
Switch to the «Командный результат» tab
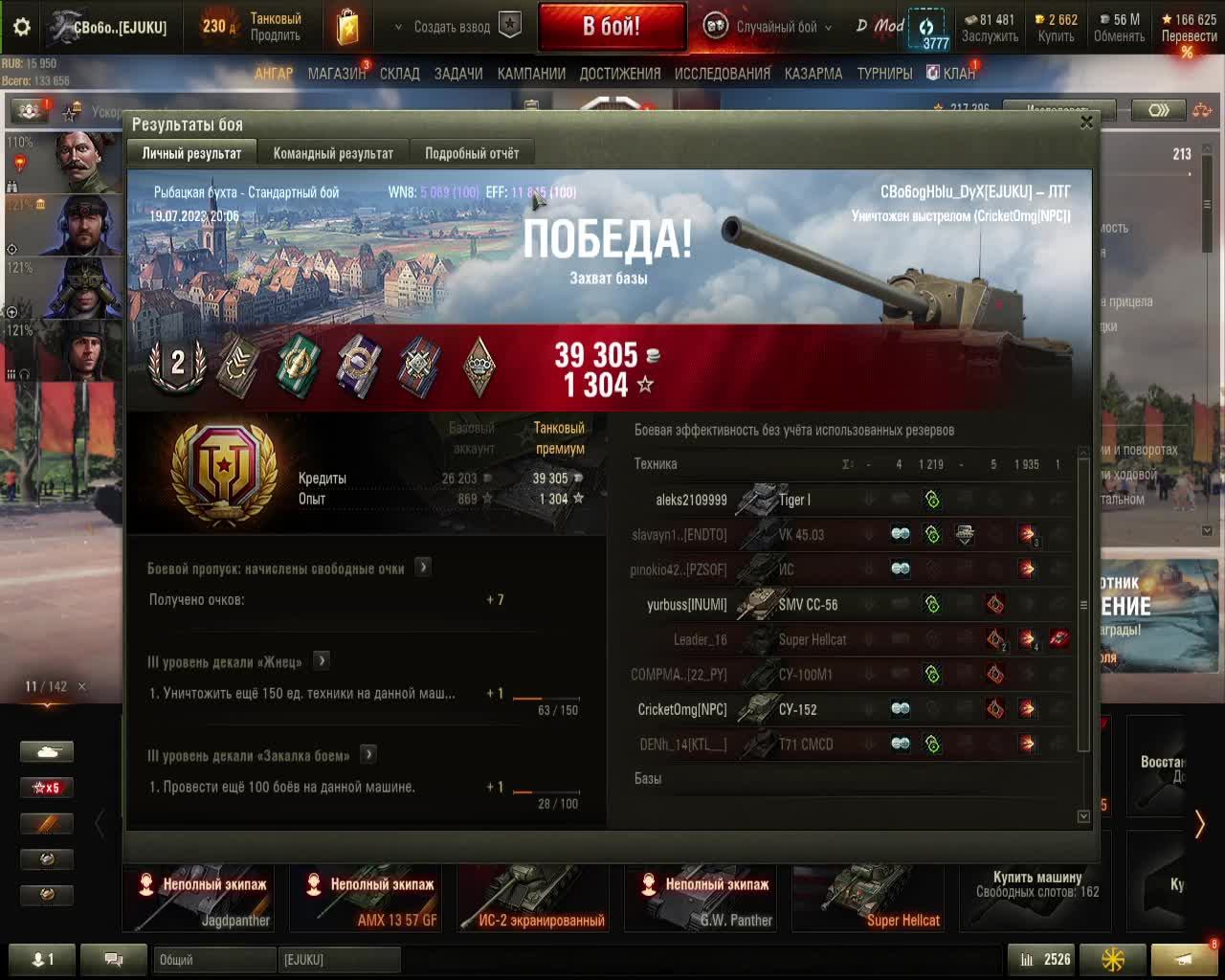[333, 153]
